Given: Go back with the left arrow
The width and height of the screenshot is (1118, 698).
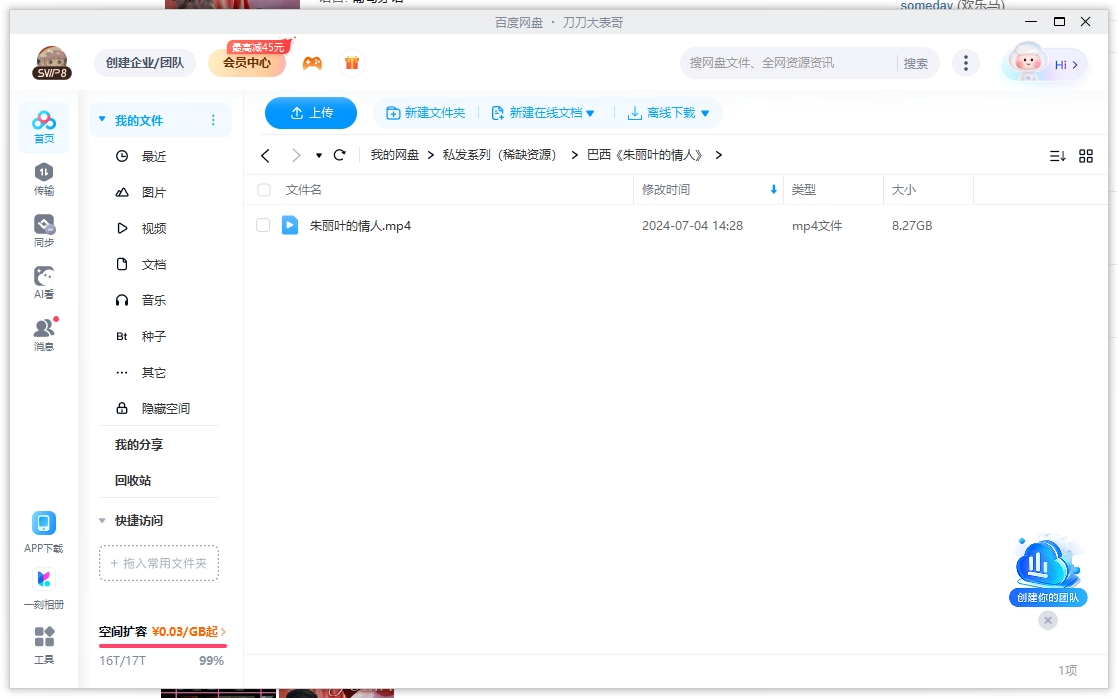Looking at the screenshot, I should [x=265, y=155].
